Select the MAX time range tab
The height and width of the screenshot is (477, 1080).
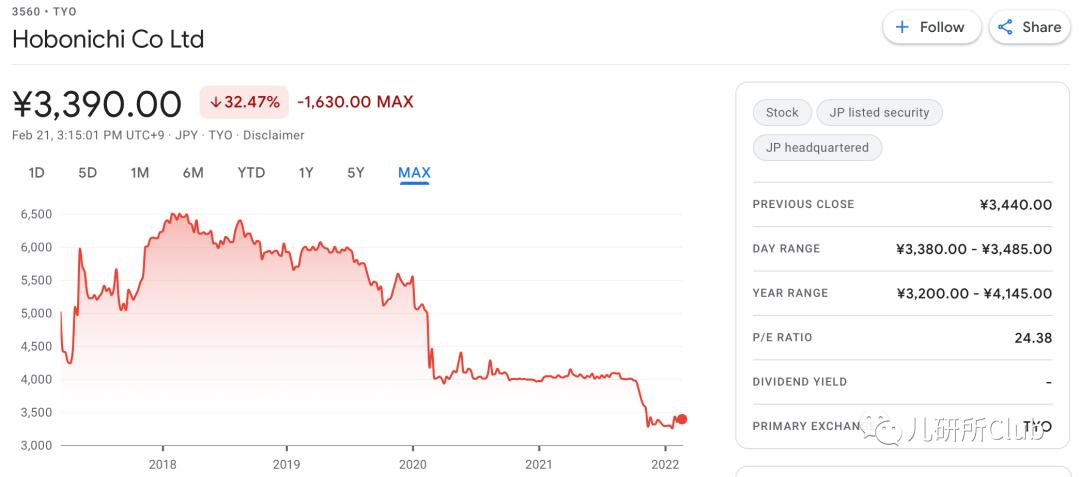(x=414, y=173)
